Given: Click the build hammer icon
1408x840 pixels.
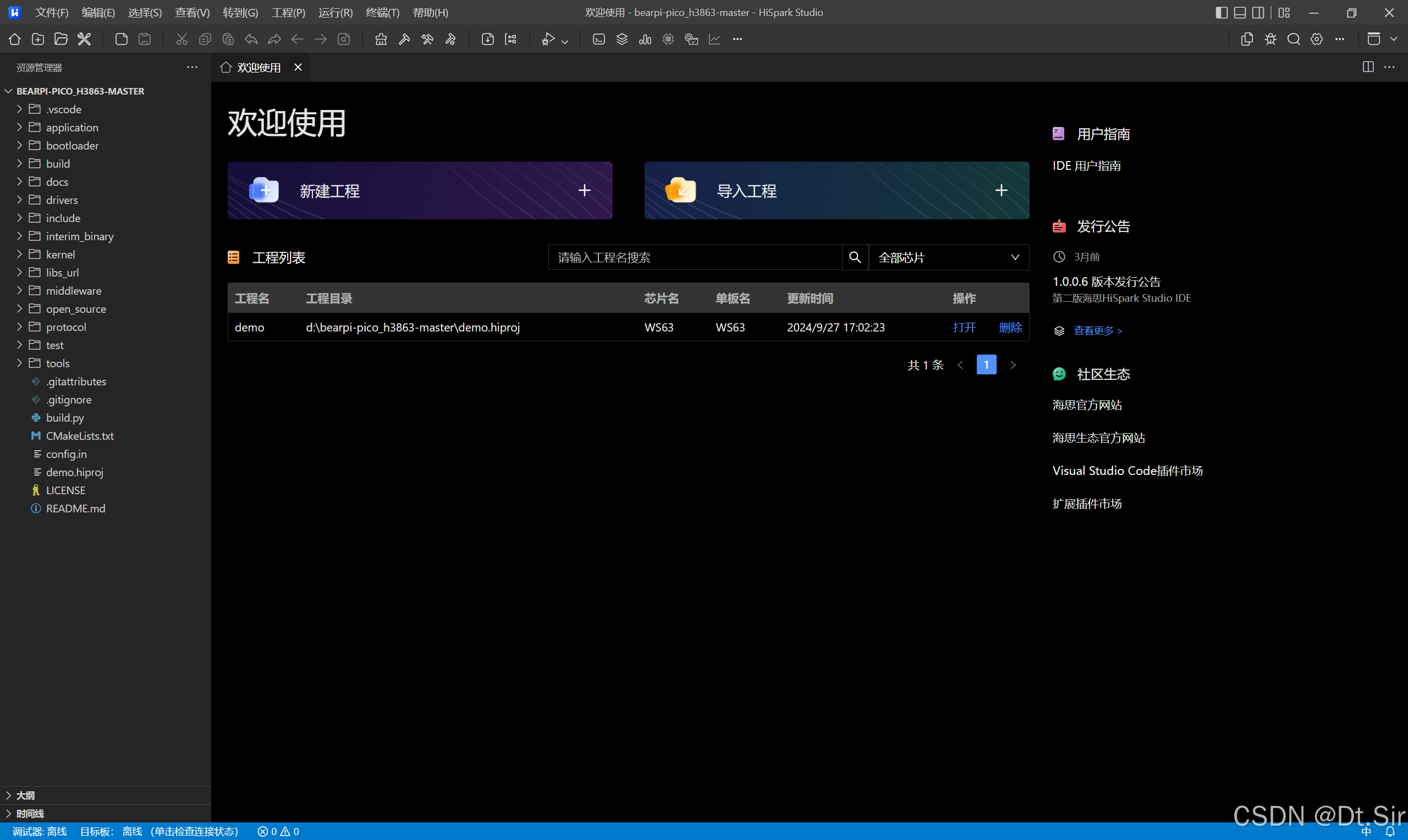Looking at the screenshot, I should click(x=404, y=39).
